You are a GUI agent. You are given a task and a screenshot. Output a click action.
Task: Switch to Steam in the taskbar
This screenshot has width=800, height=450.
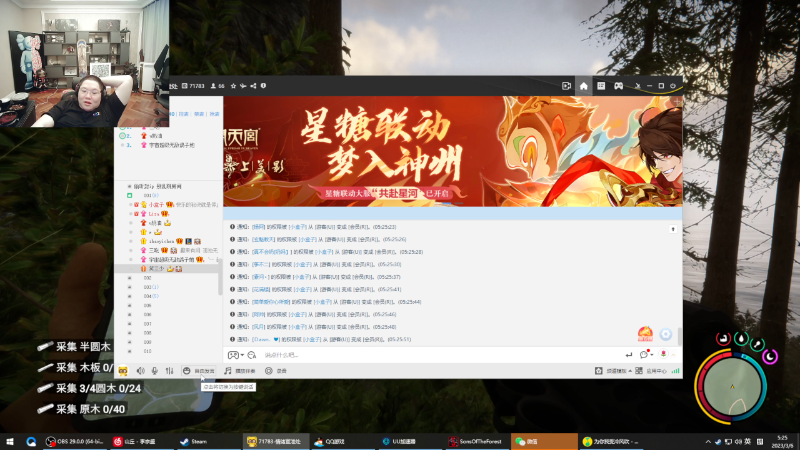click(x=207, y=442)
